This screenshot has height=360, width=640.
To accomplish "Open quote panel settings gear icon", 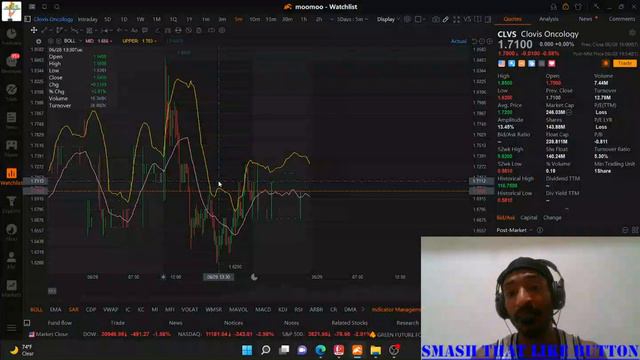I will click(633, 33).
